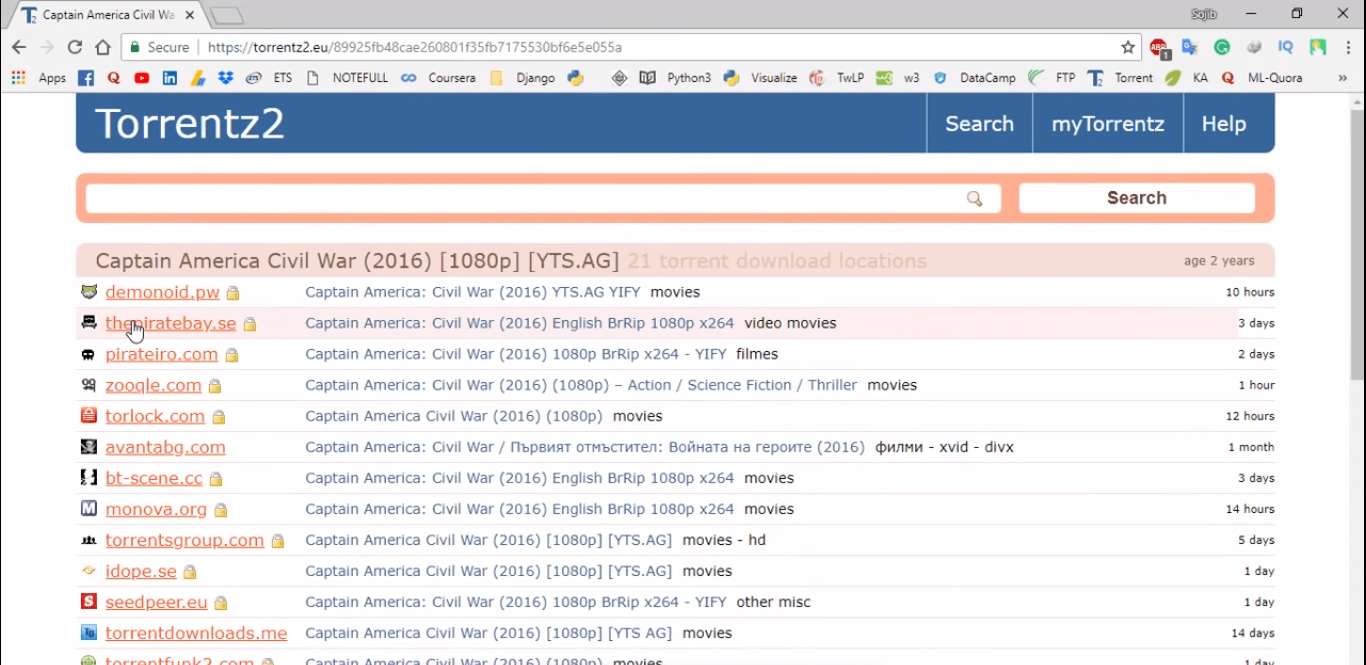Open Chrome's three-dot menu
Image resolution: width=1366 pixels, height=665 pixels.
[x=1349, y=47]
